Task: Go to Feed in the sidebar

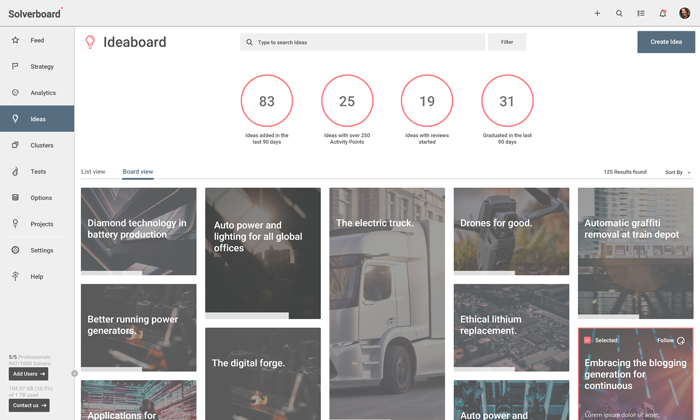Action: (x=36, y=41)
